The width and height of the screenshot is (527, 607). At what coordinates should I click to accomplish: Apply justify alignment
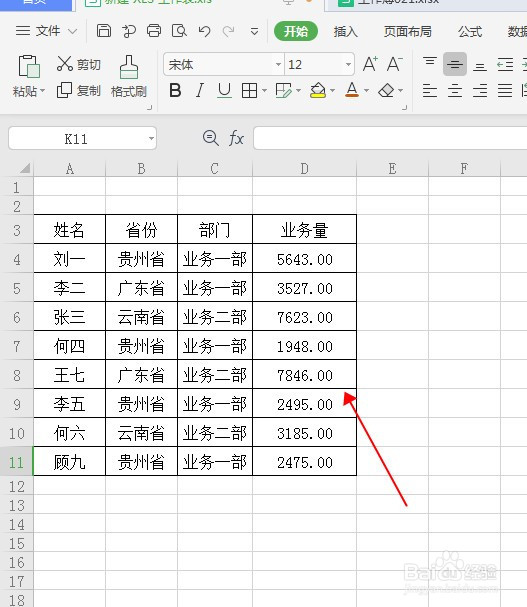(x=505, y=91)
